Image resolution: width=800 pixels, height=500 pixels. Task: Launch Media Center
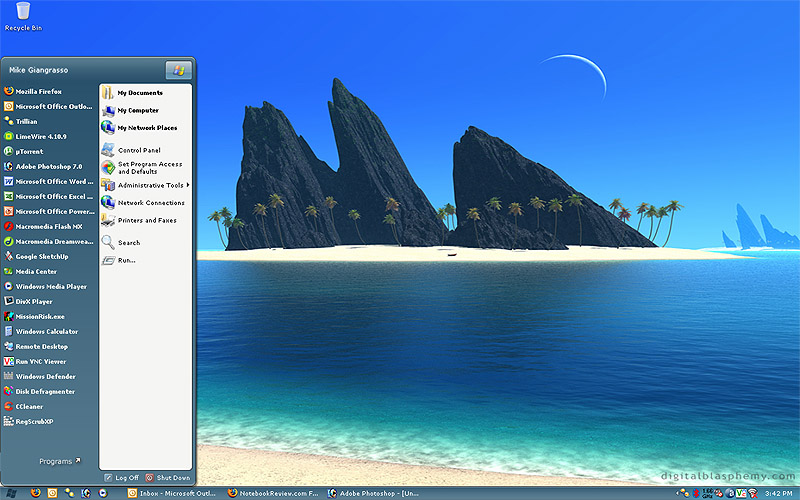click(31, 271)
